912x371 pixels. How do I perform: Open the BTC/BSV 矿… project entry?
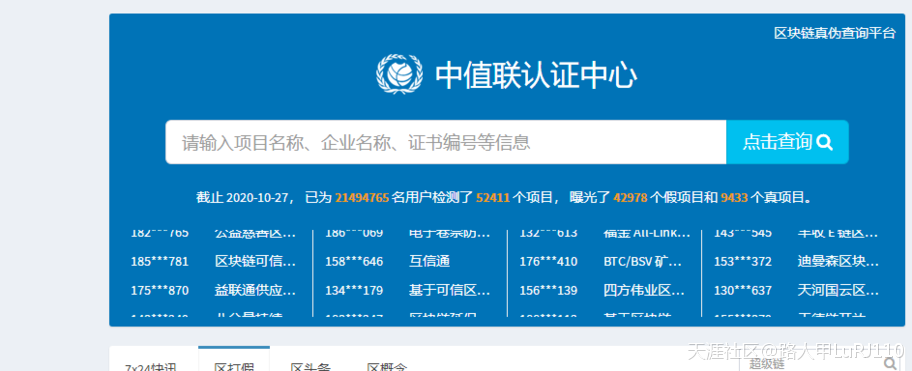(643, 262)
